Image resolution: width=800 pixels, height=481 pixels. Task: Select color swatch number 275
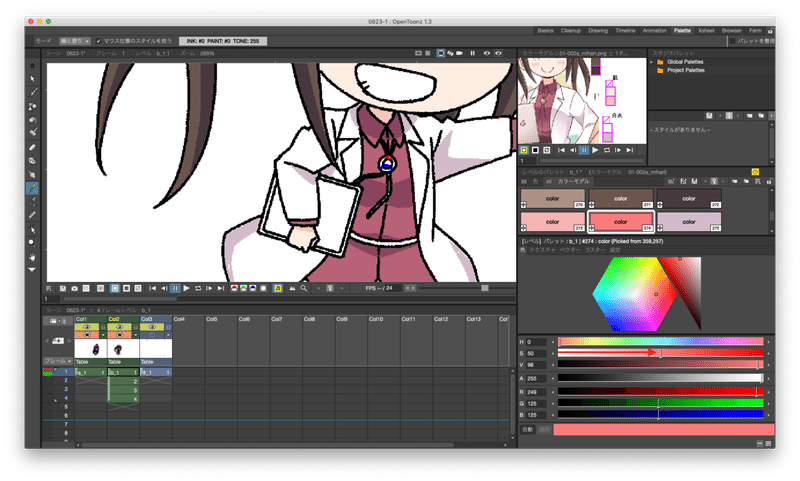tap(689, 222)
